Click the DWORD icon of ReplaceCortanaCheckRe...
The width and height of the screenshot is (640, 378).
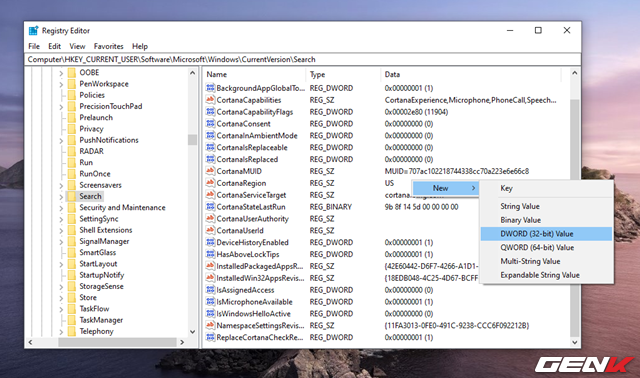pyautogui.click(x=210, y=337)
